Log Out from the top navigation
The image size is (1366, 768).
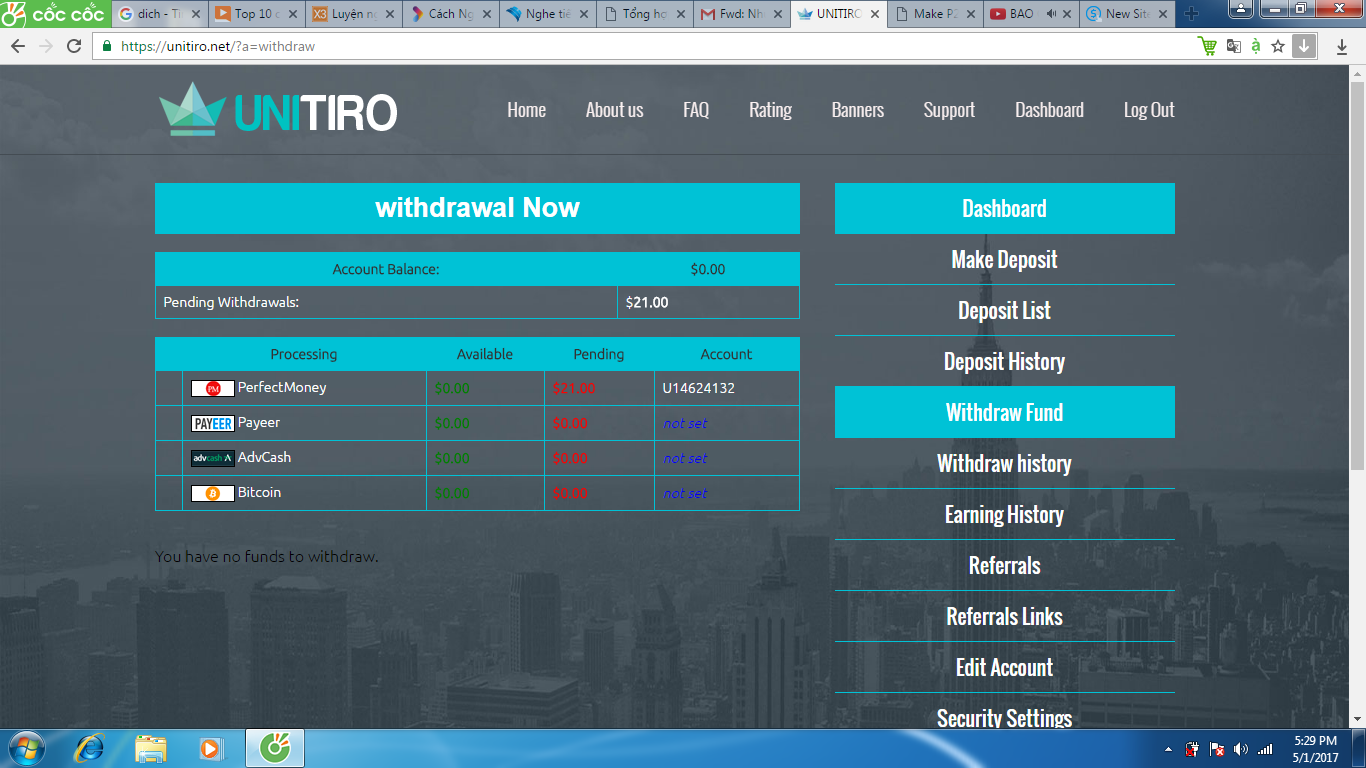1149,110
